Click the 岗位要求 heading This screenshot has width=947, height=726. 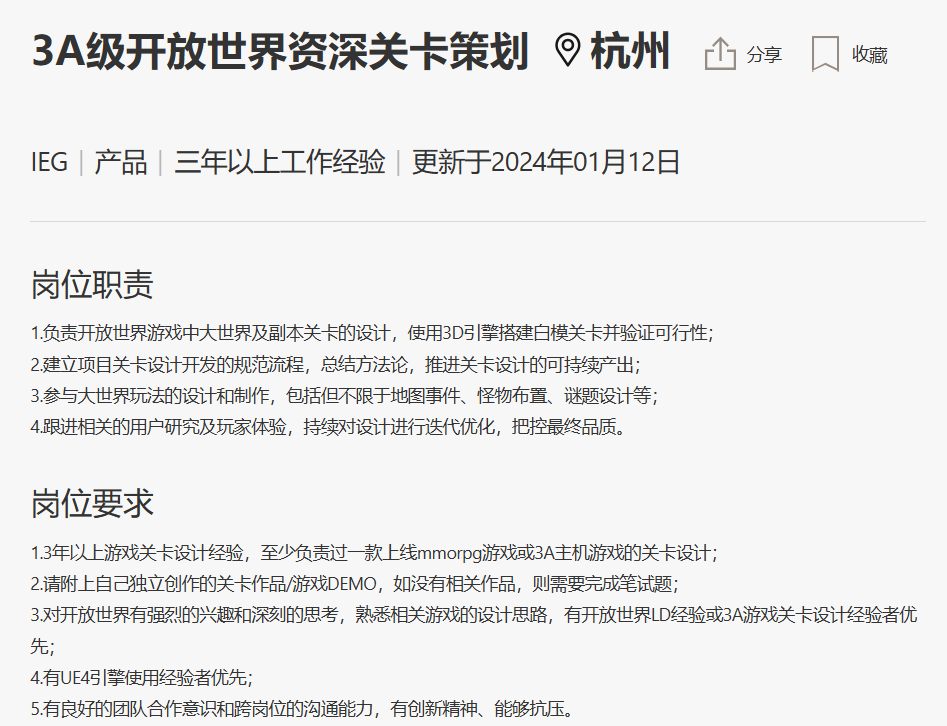[x=92, y=504]
